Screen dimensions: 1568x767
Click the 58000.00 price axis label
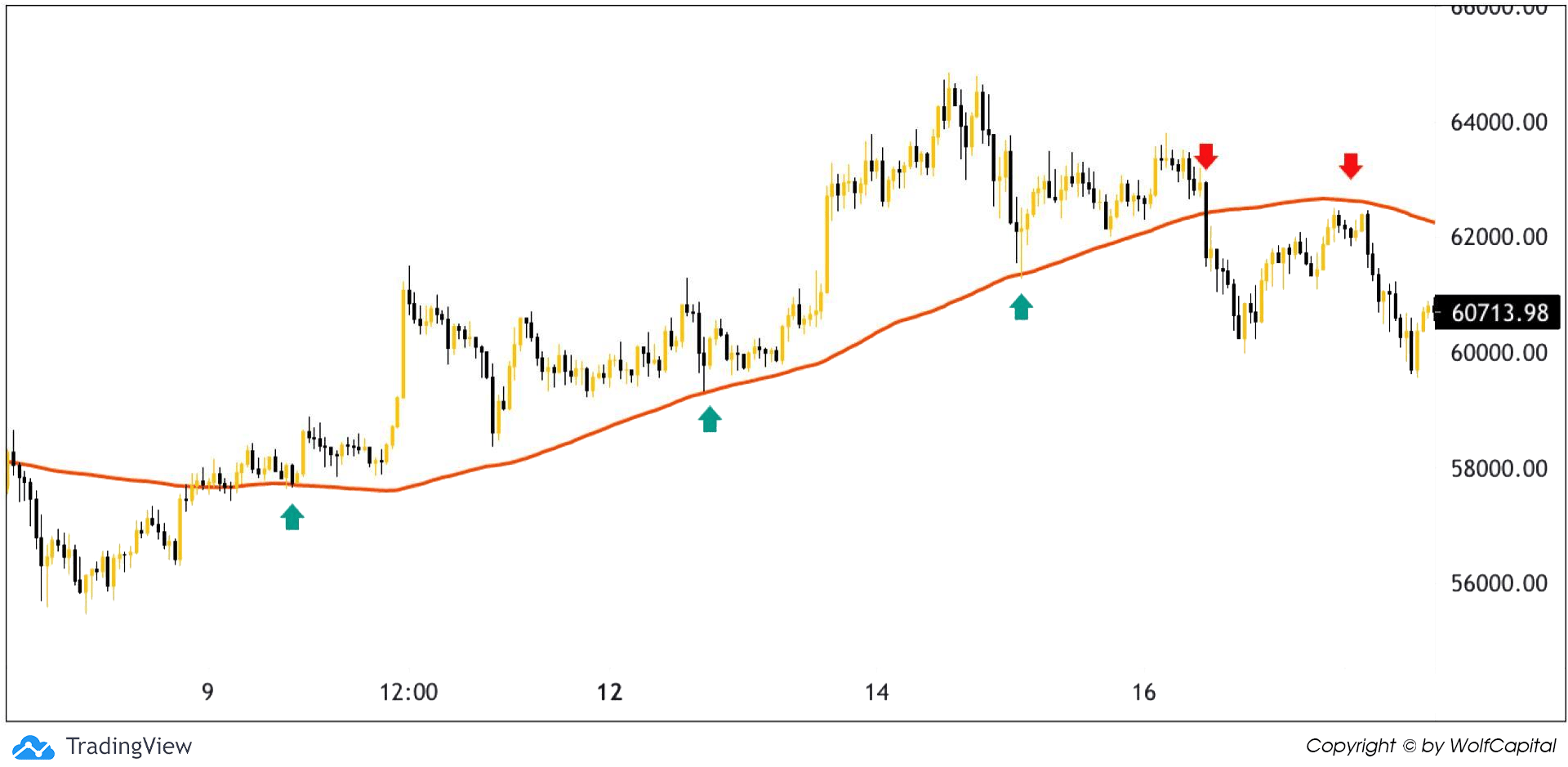tap(1499, 469)
